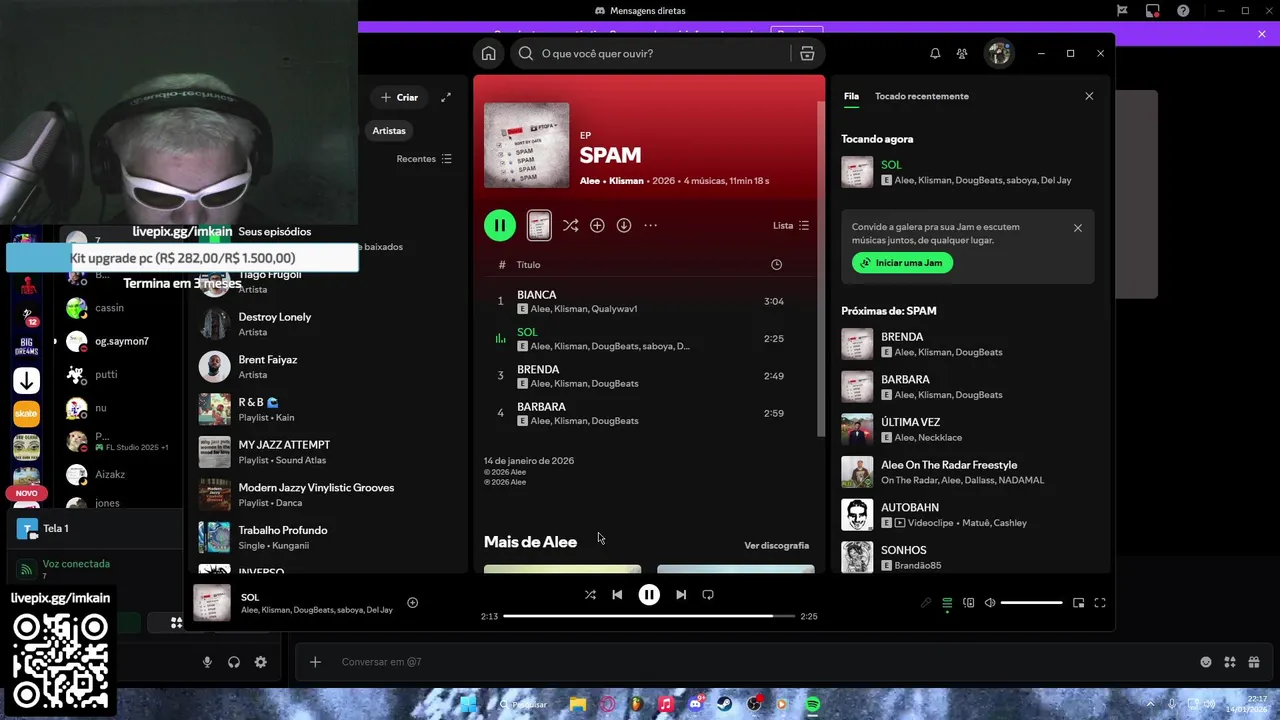
Task: Open Windows Start menu
Action: tap(468, 704)
